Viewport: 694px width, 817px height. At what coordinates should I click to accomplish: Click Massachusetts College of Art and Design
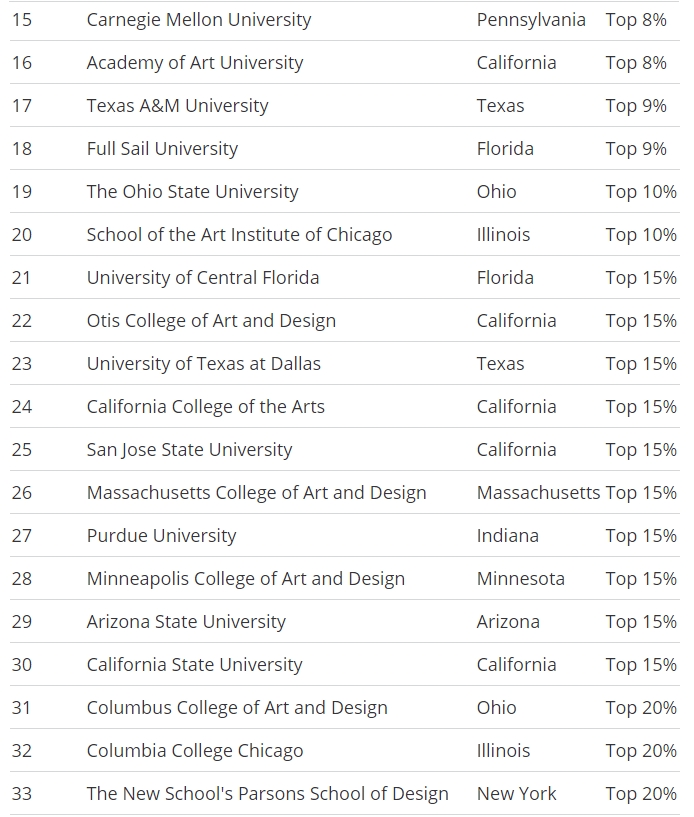click(x=256, y=492)
